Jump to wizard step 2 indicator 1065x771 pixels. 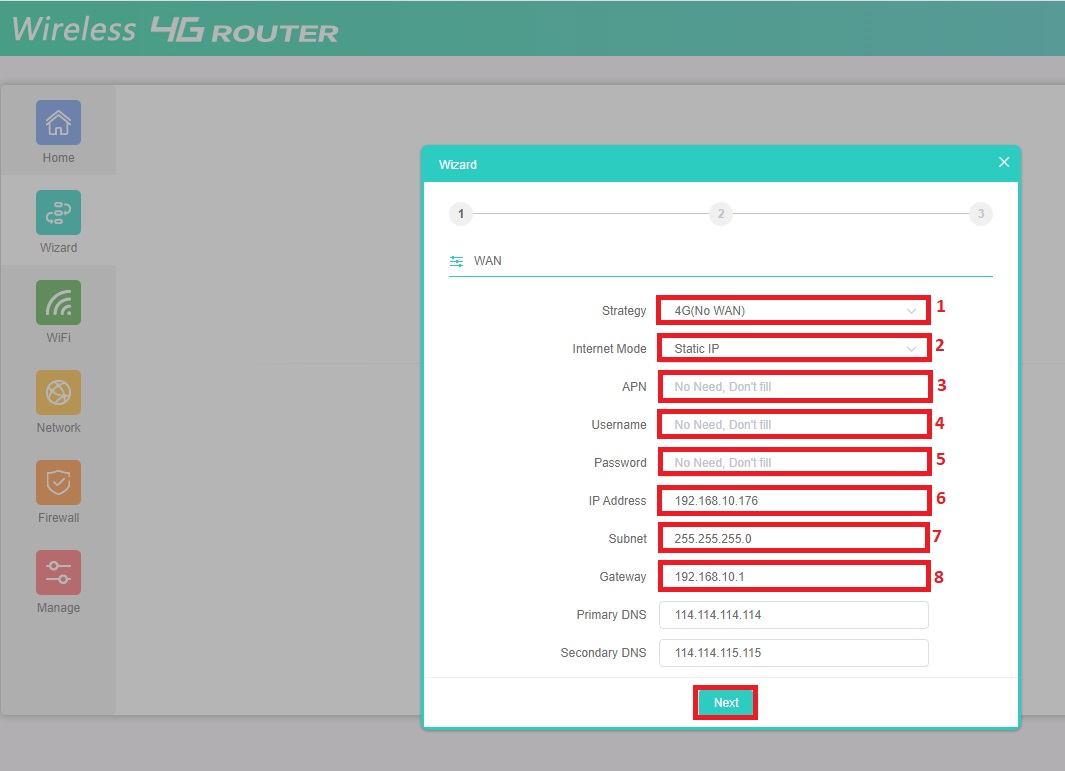pyautogui.click(x=720, y=214)
